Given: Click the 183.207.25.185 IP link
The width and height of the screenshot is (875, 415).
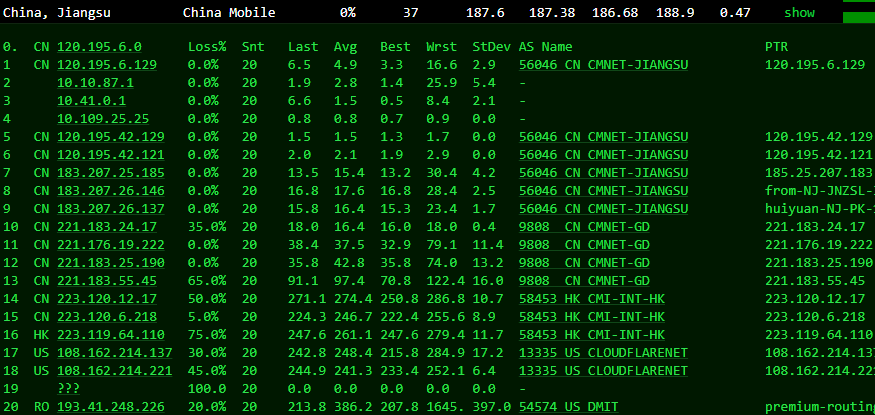Looking at the screenshot, I should (110, 173).
